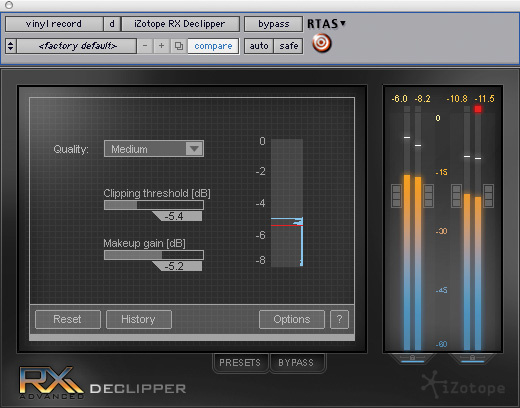Viewport: 520px width, 408px height.
Task: Click the output meter lock icon
Action: click(x=472, y=358)
